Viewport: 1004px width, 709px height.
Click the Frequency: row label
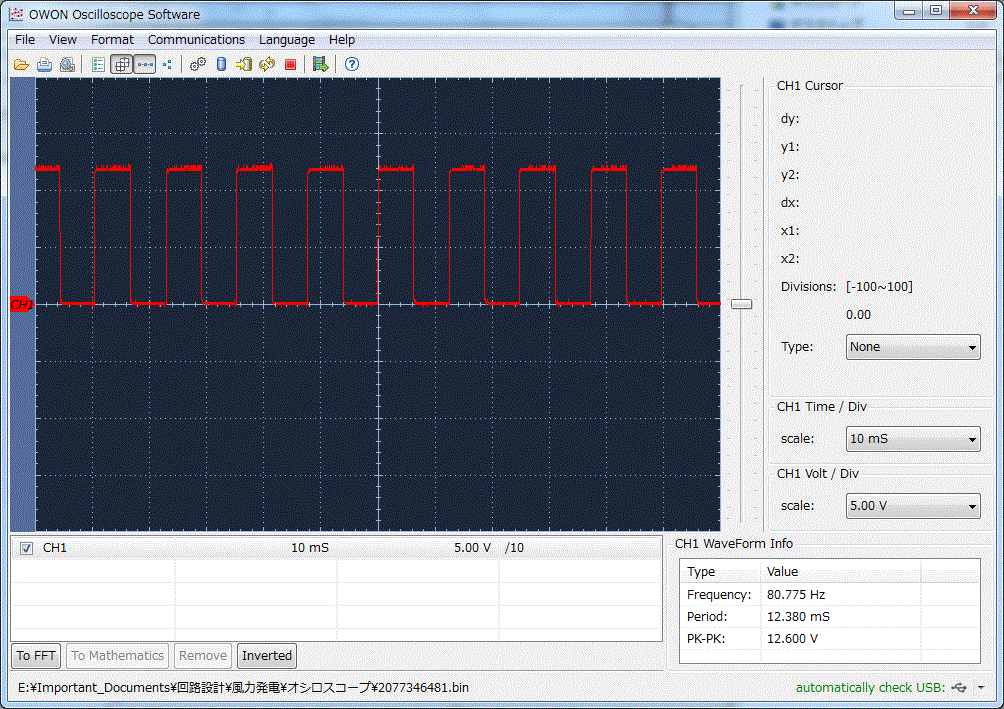pyautogui.click(x=718, y=595)
